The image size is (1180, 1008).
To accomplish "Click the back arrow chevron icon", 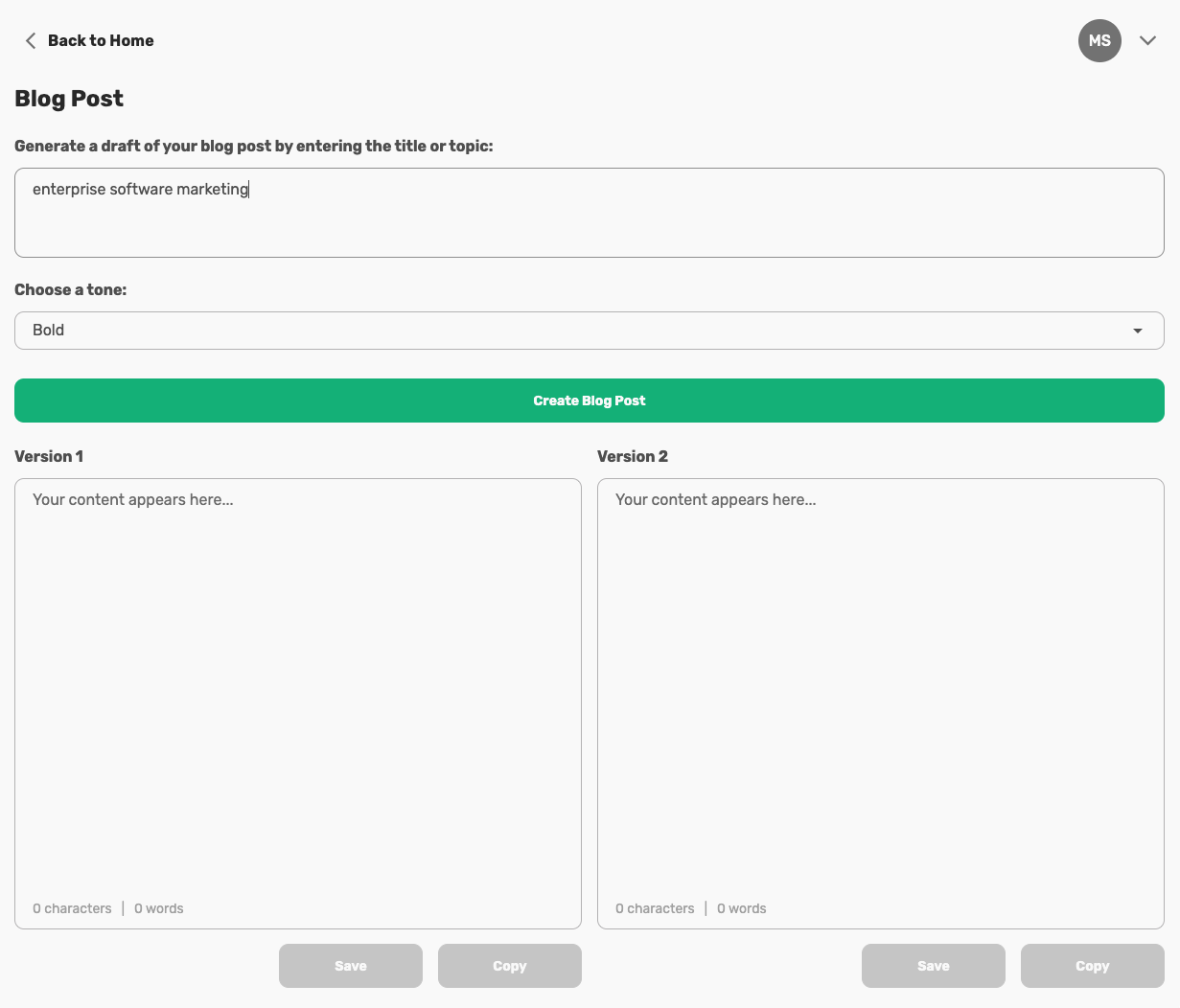I will click(x=31, y=40).
